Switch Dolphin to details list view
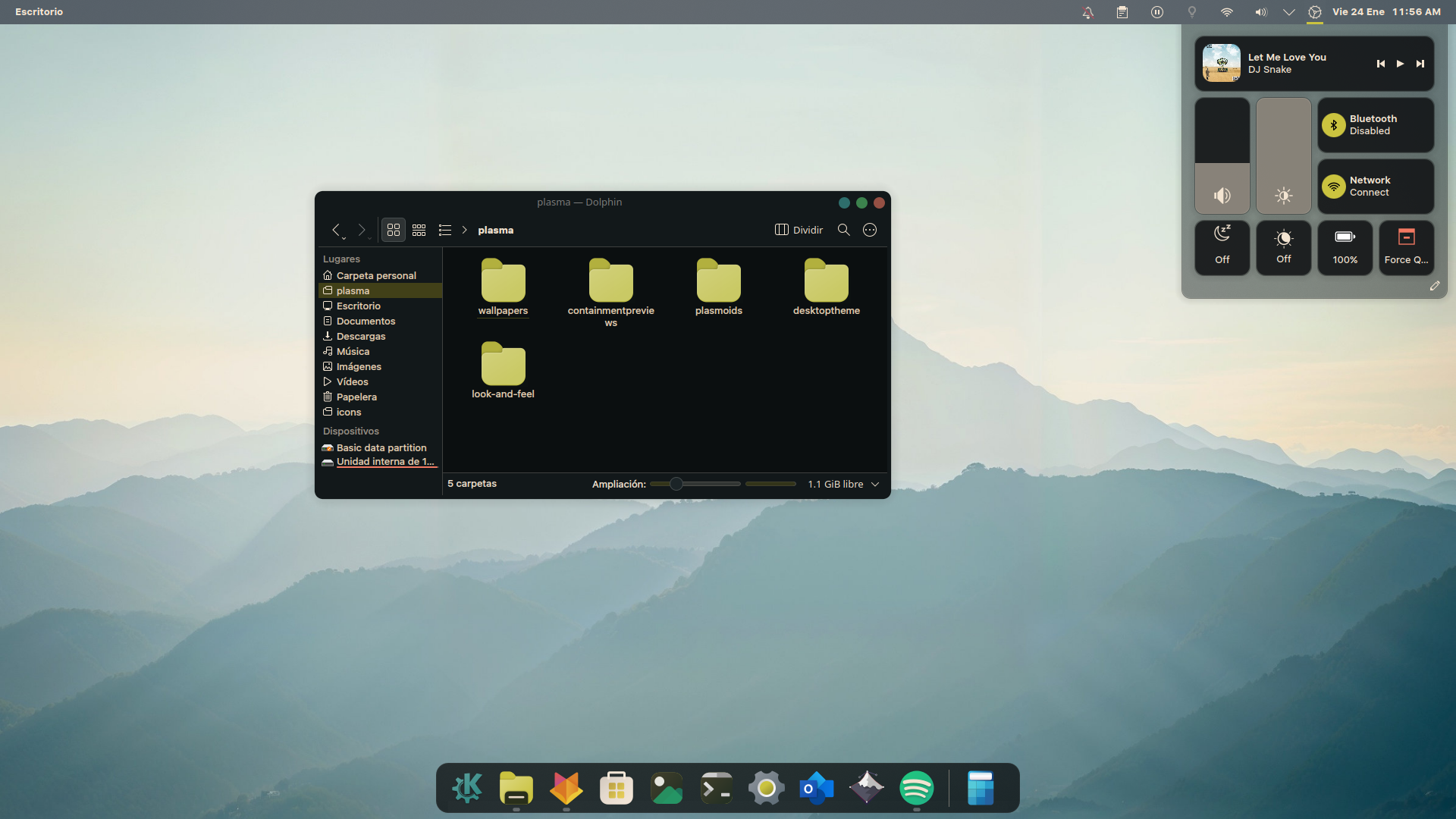 (445, 230)
